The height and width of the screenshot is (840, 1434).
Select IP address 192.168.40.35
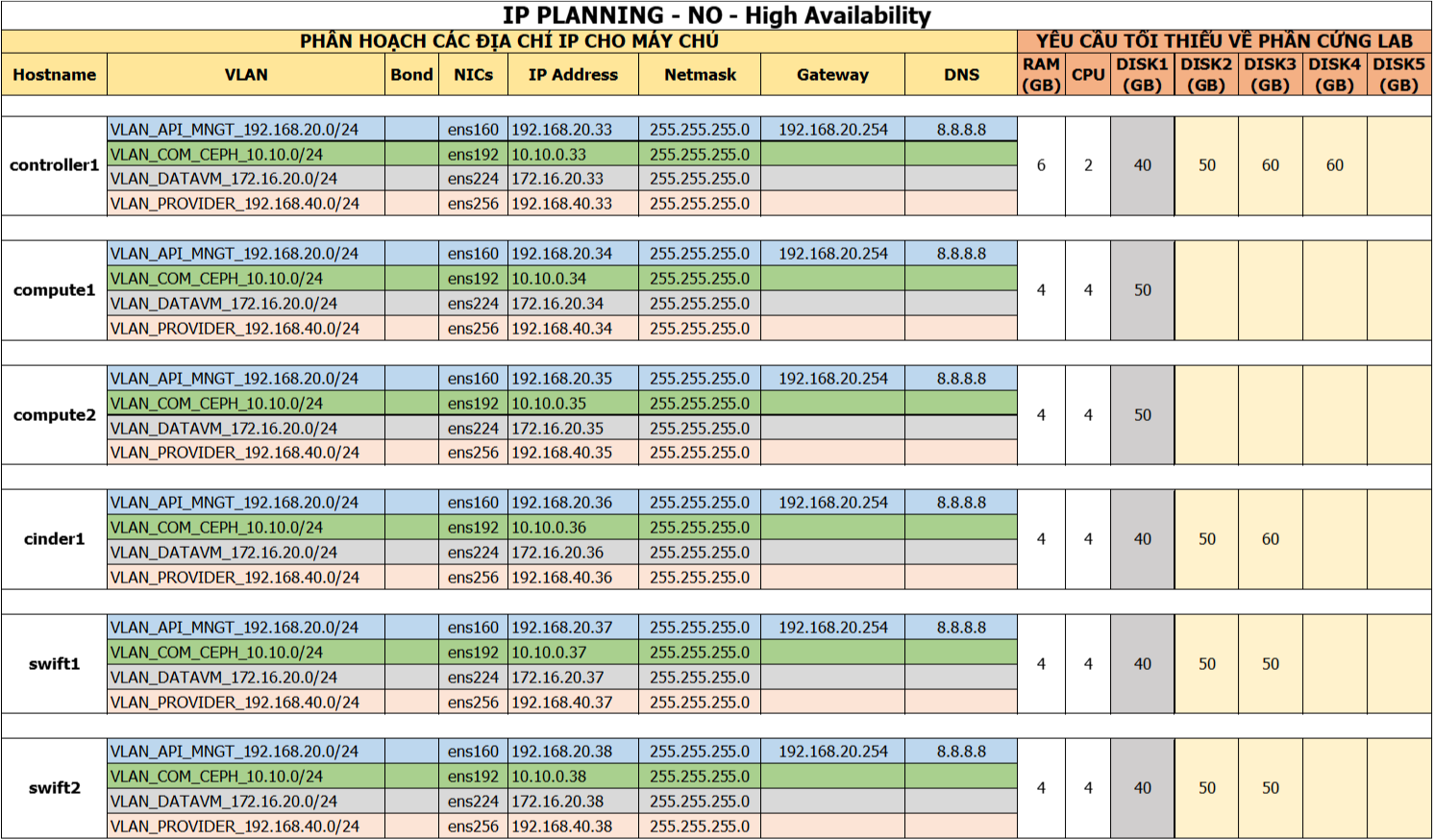point(574,453)
